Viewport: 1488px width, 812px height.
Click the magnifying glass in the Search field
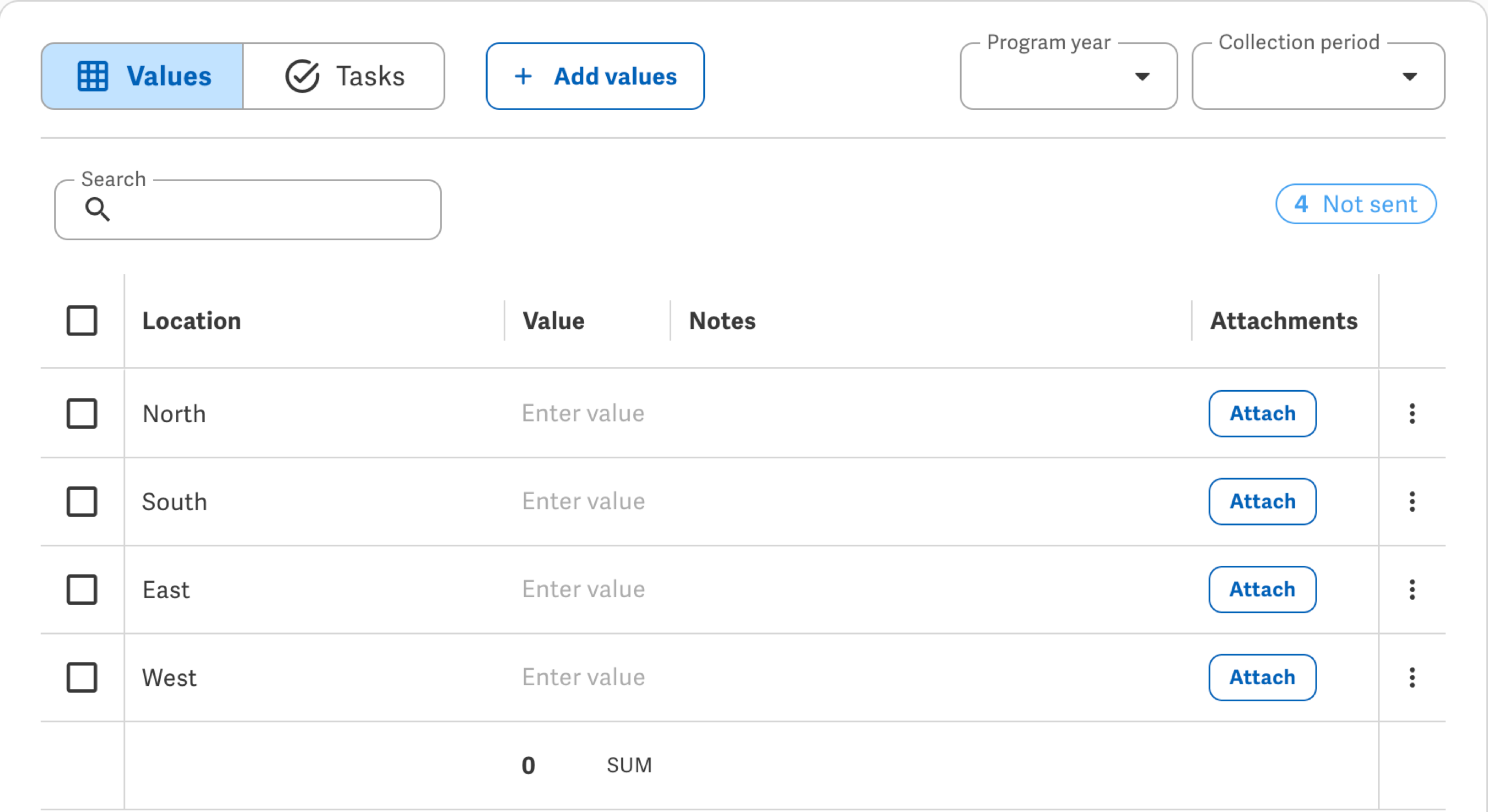(98, 210)
